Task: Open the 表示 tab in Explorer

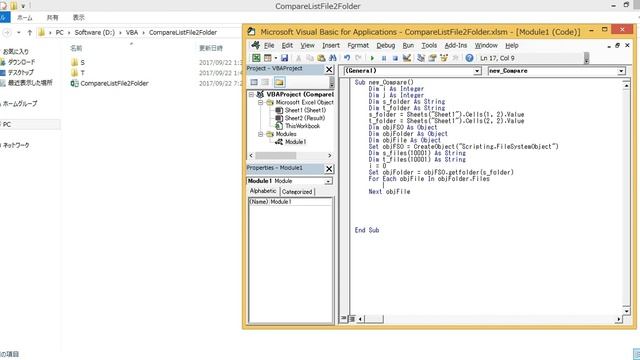Action: 78,18
